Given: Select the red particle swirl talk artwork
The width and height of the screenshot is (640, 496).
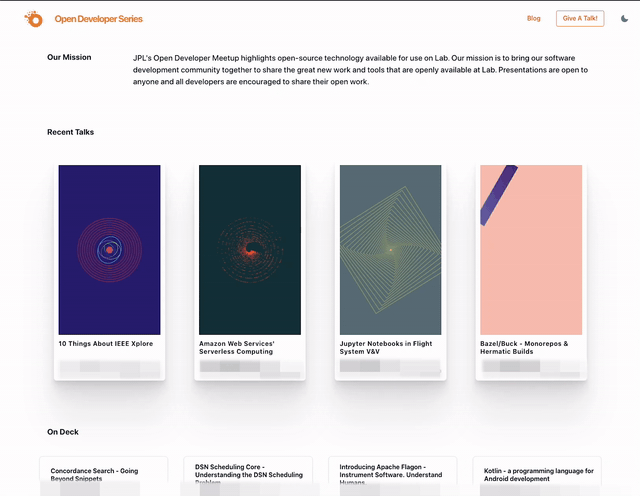Looking at the screenshot, I should (x=250, y=249).
